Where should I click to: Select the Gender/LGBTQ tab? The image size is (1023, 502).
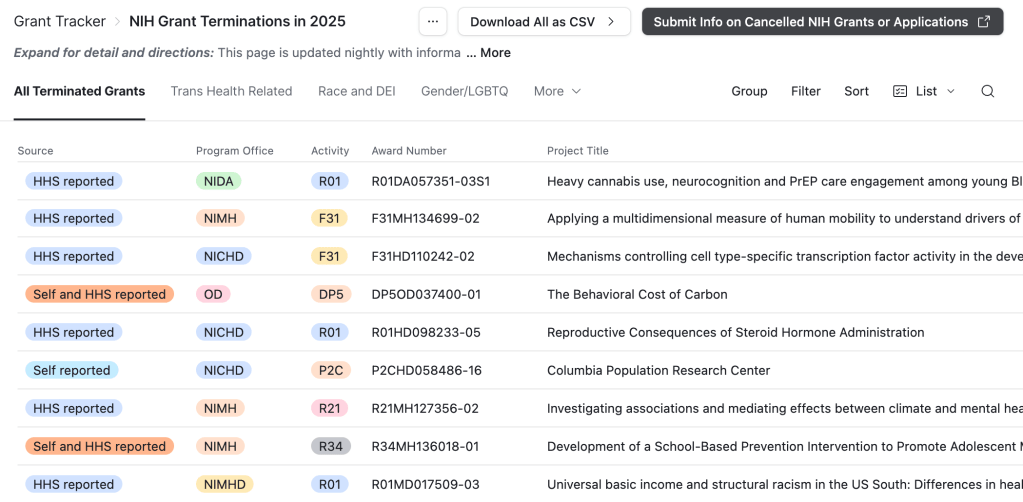pyautogui.click(x=464, y=91)
